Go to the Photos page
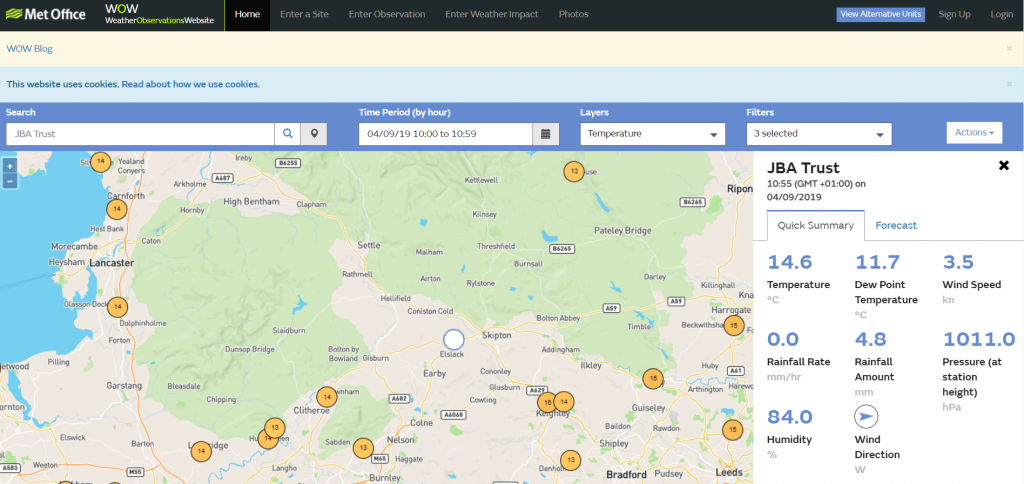Image resolution: width=1024 pixels, height=484 pixels. click(x=573, y=14)
